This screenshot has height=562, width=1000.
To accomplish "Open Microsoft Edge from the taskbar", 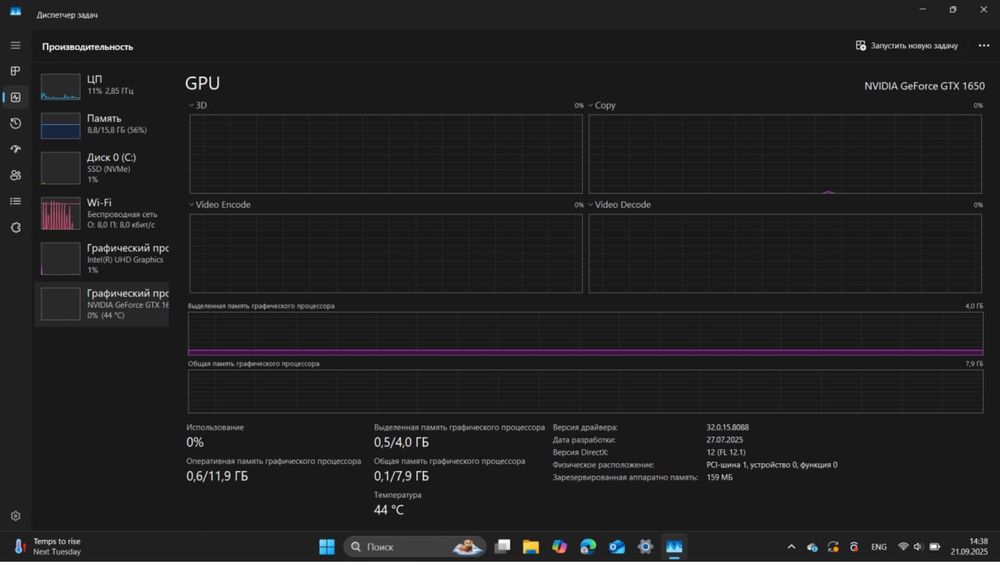I will [588, 547].
